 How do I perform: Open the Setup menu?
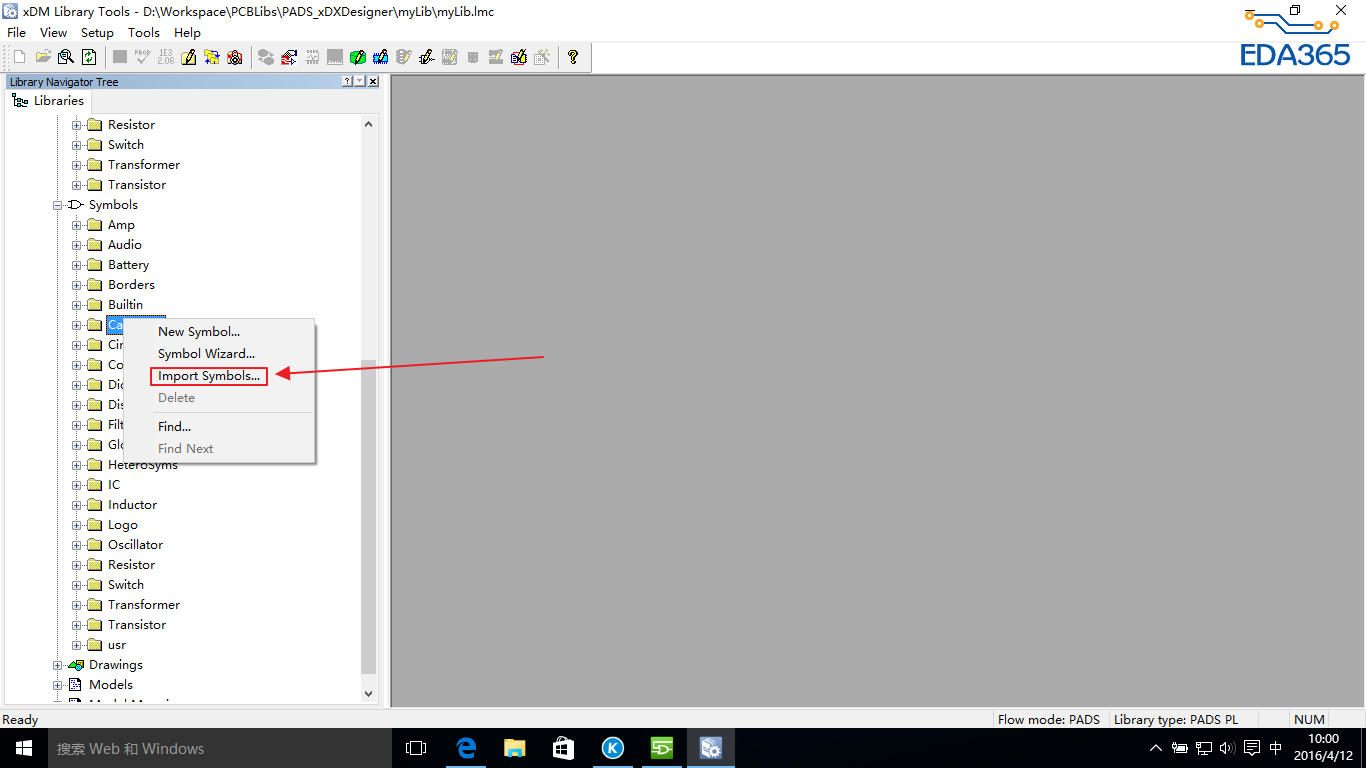[98, 33]
